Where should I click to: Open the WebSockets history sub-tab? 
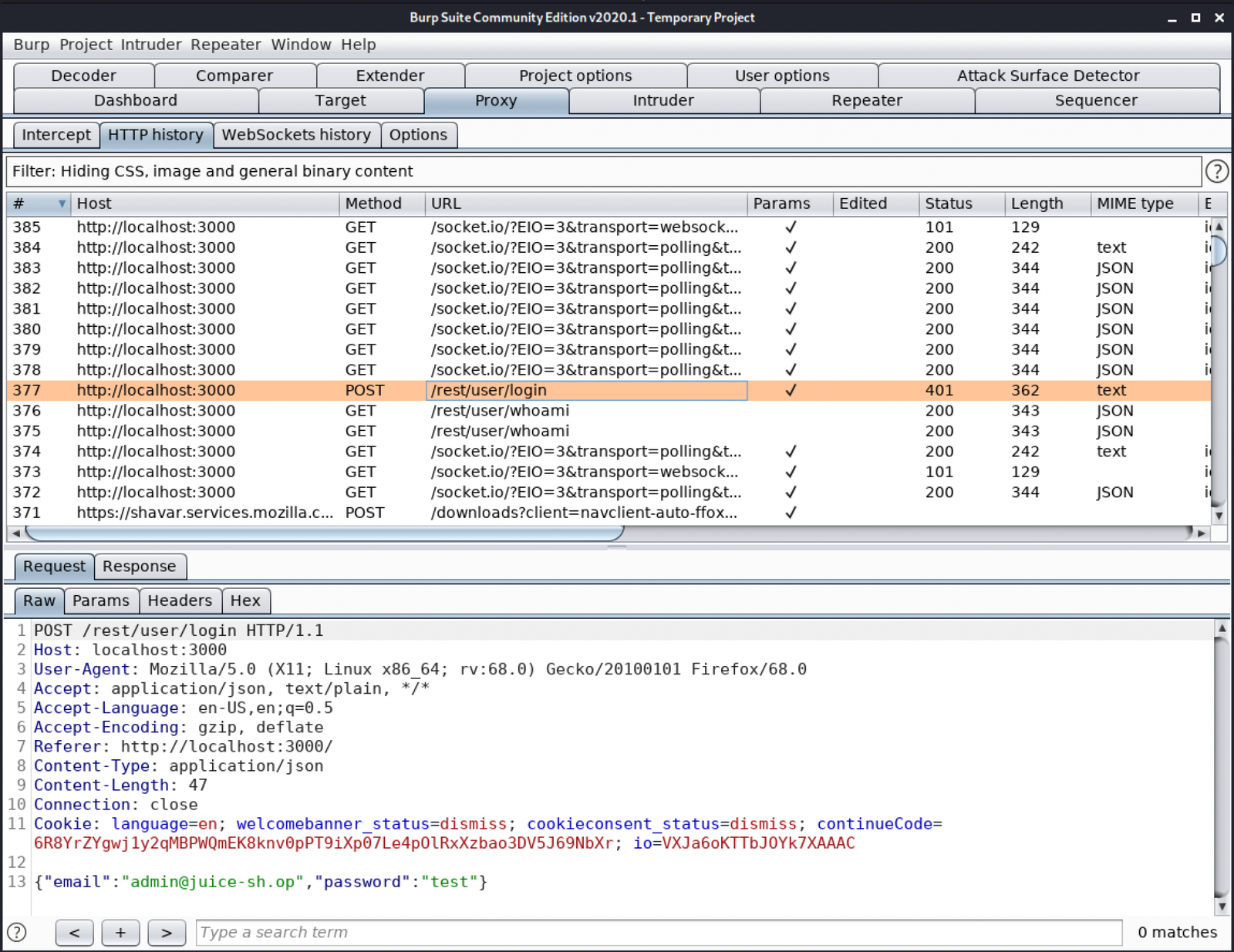coord(296,135)
